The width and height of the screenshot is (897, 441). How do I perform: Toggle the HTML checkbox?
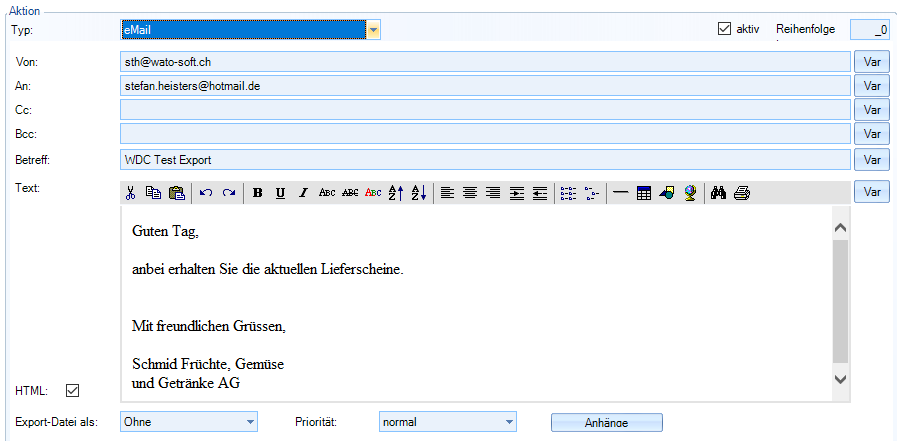(x=72, y=390)
